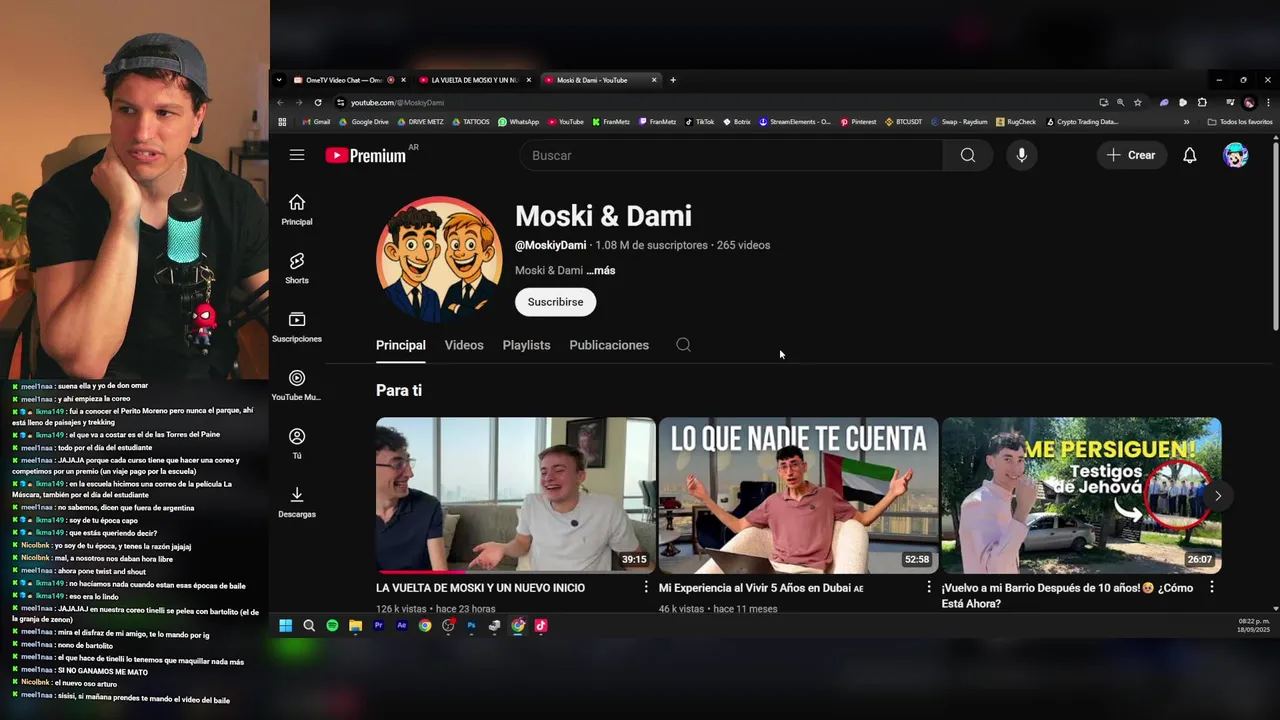Viewport: 1280px width, 720px height.
Task: Open the ME PERSIGUEN Testigos de Jehová thumbnail
Action: click(x=1081, y=495)
